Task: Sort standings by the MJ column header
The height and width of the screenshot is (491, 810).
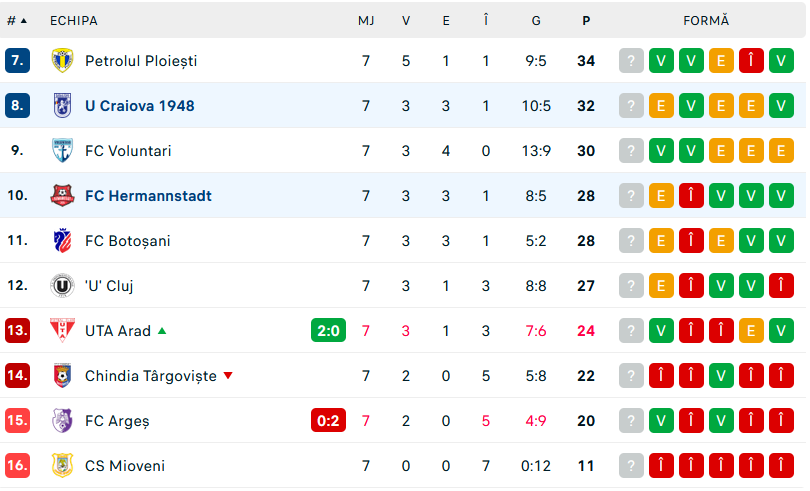Action: tap(366, 20)
